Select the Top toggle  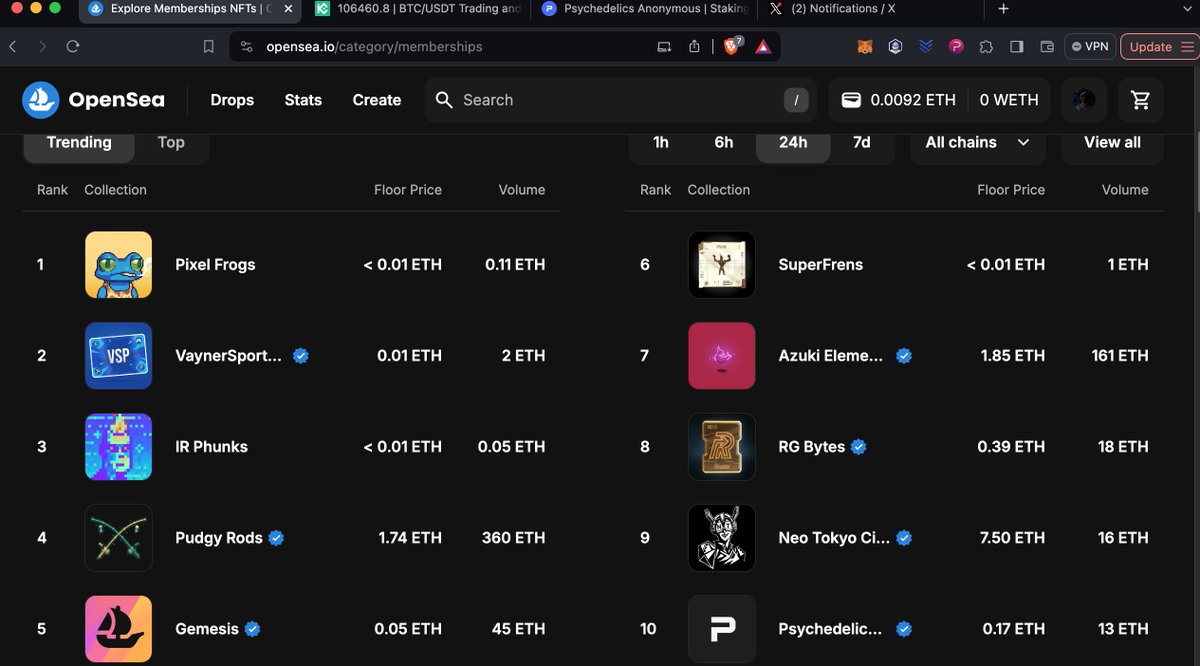point(171,142)
